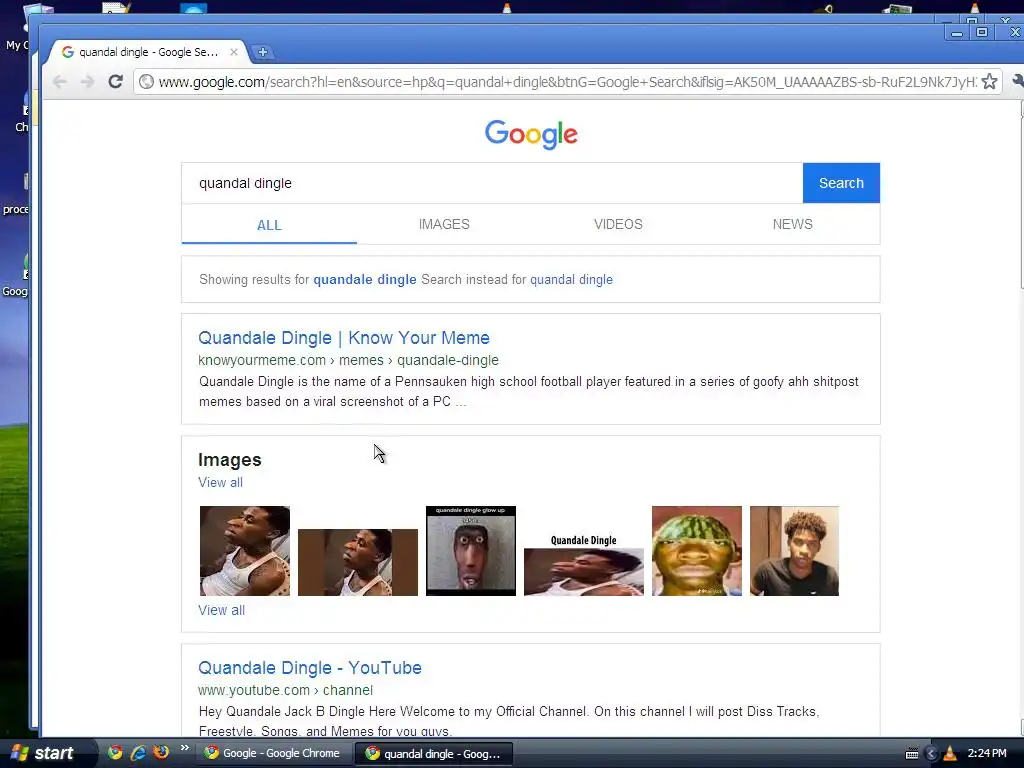This screenshot has width=1024, height=768.
Task: Select the quandal dingle taskbar window button
Action: [434, 754]
